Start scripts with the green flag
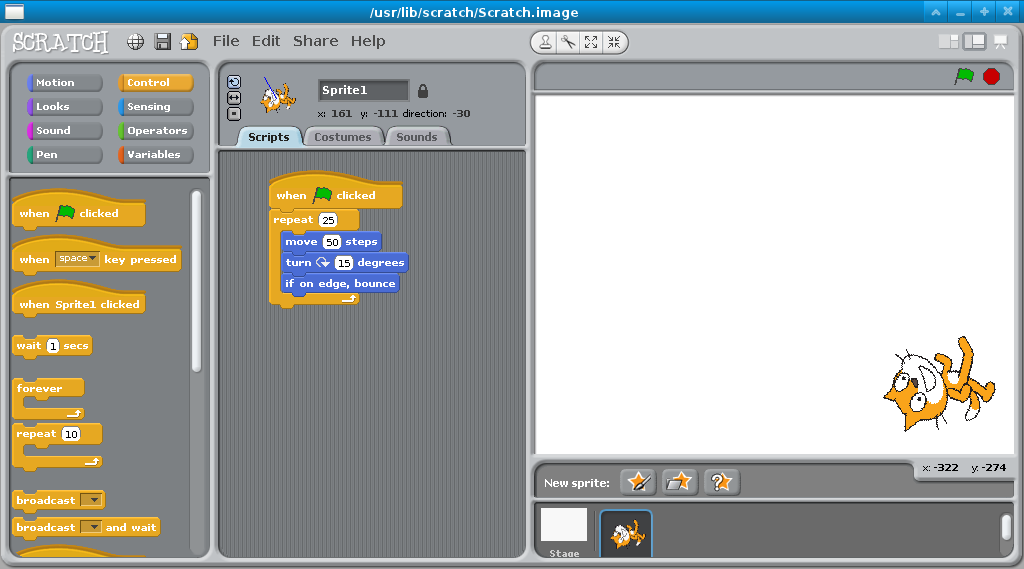The image size is (1024, 569). pyautogui.click(x=964, y=76)
